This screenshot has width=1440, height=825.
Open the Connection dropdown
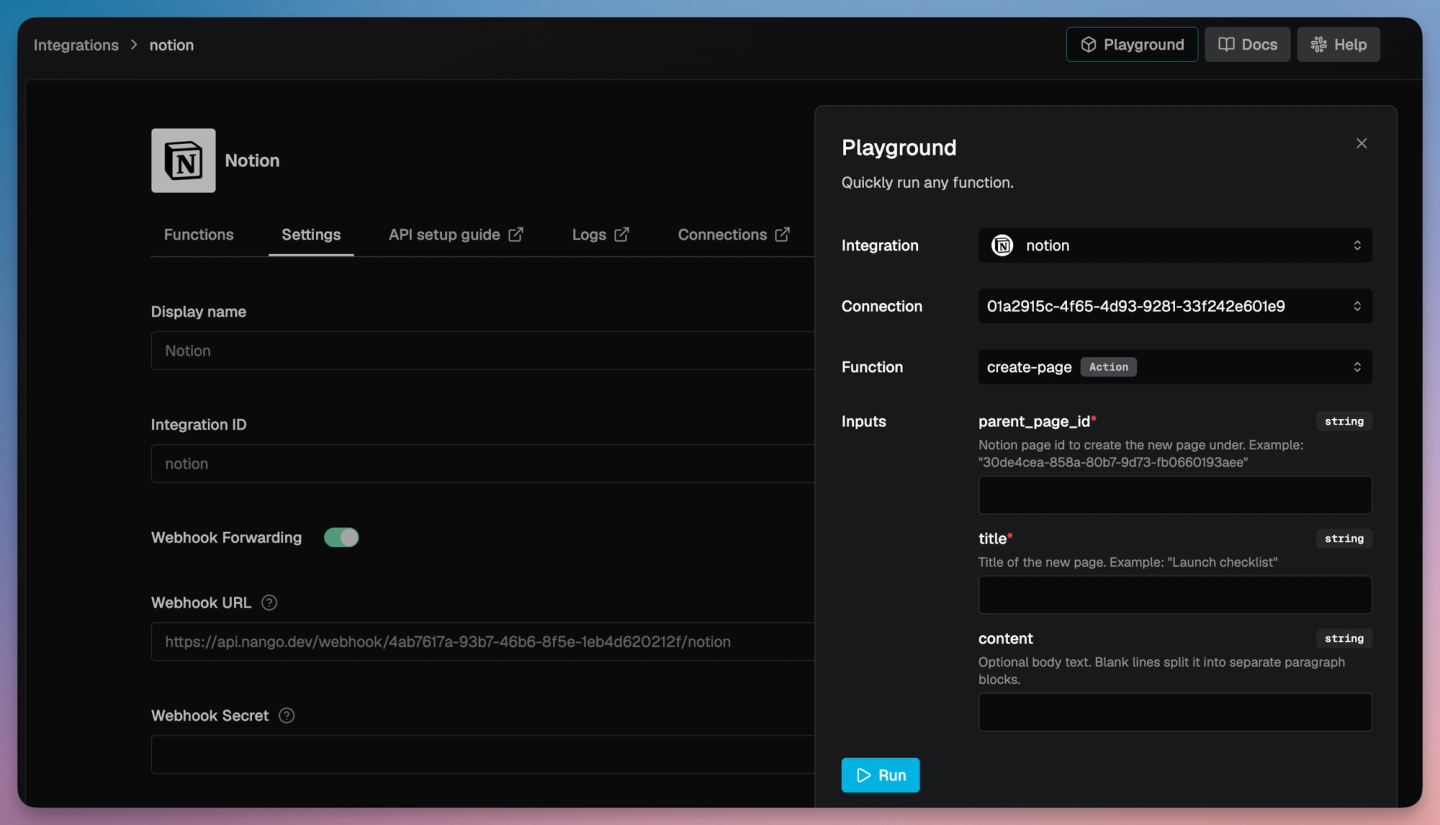(x=1175, y=307)
